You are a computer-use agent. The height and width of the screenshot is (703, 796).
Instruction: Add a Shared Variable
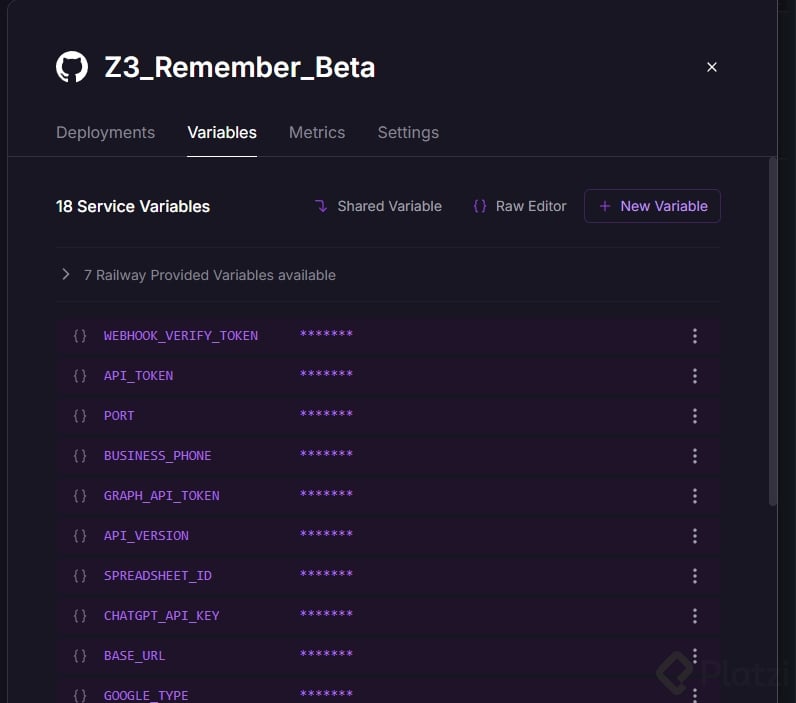[377, 206]
